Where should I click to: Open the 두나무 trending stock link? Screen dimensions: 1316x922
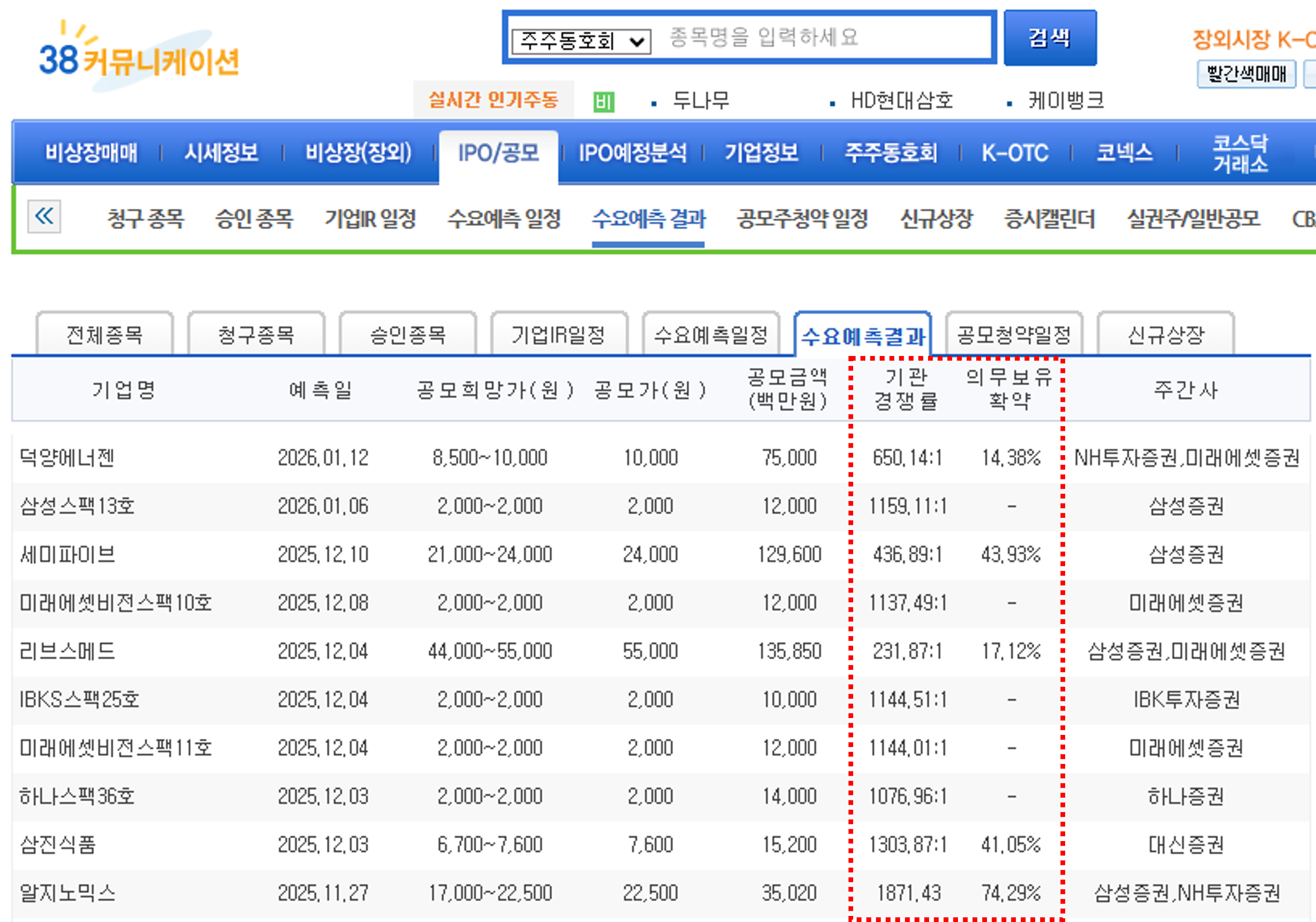point(701,101)
